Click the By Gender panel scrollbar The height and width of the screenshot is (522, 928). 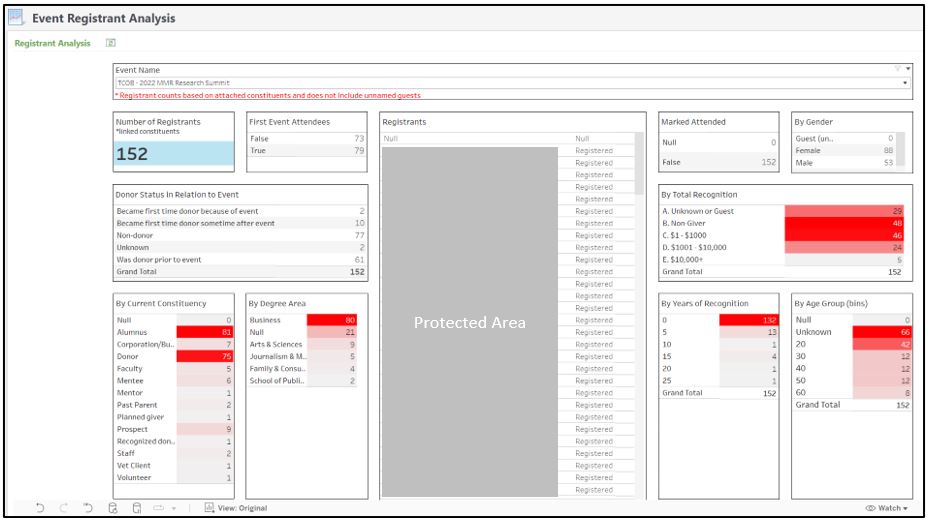[901, 149]
